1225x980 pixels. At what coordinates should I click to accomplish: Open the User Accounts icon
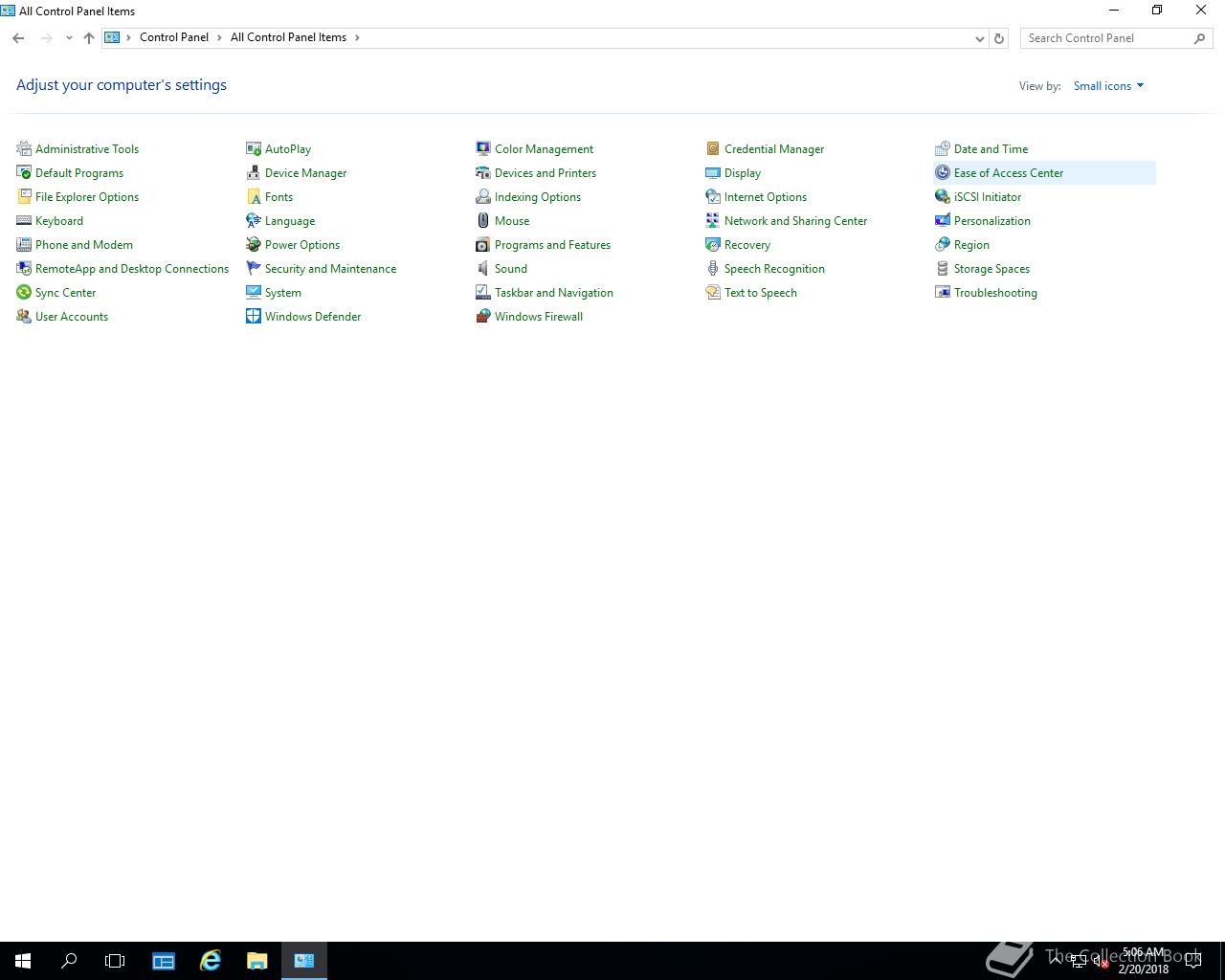pos(24,316)
